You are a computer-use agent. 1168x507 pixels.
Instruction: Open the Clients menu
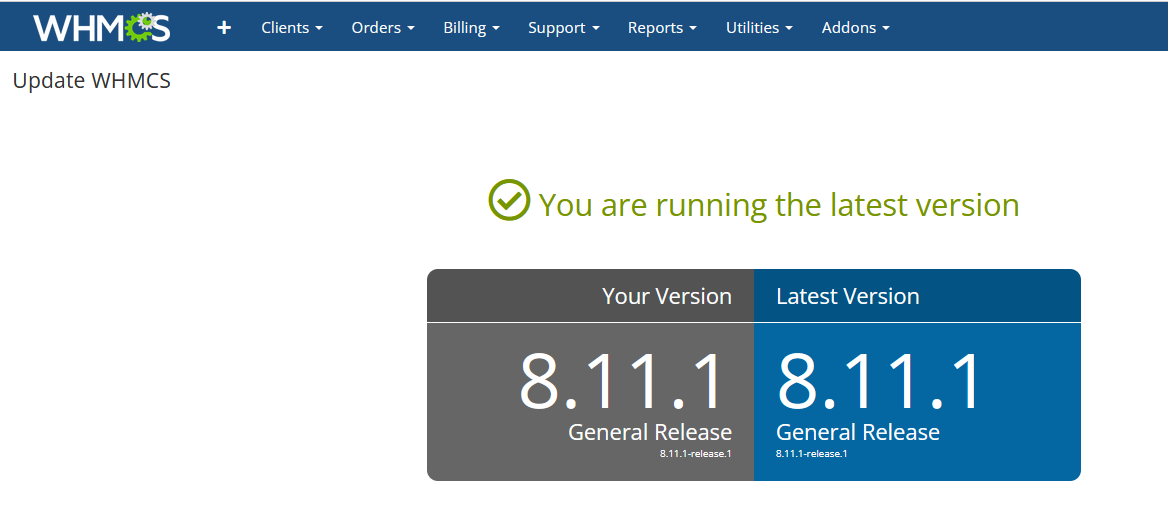tap(292, 28)
